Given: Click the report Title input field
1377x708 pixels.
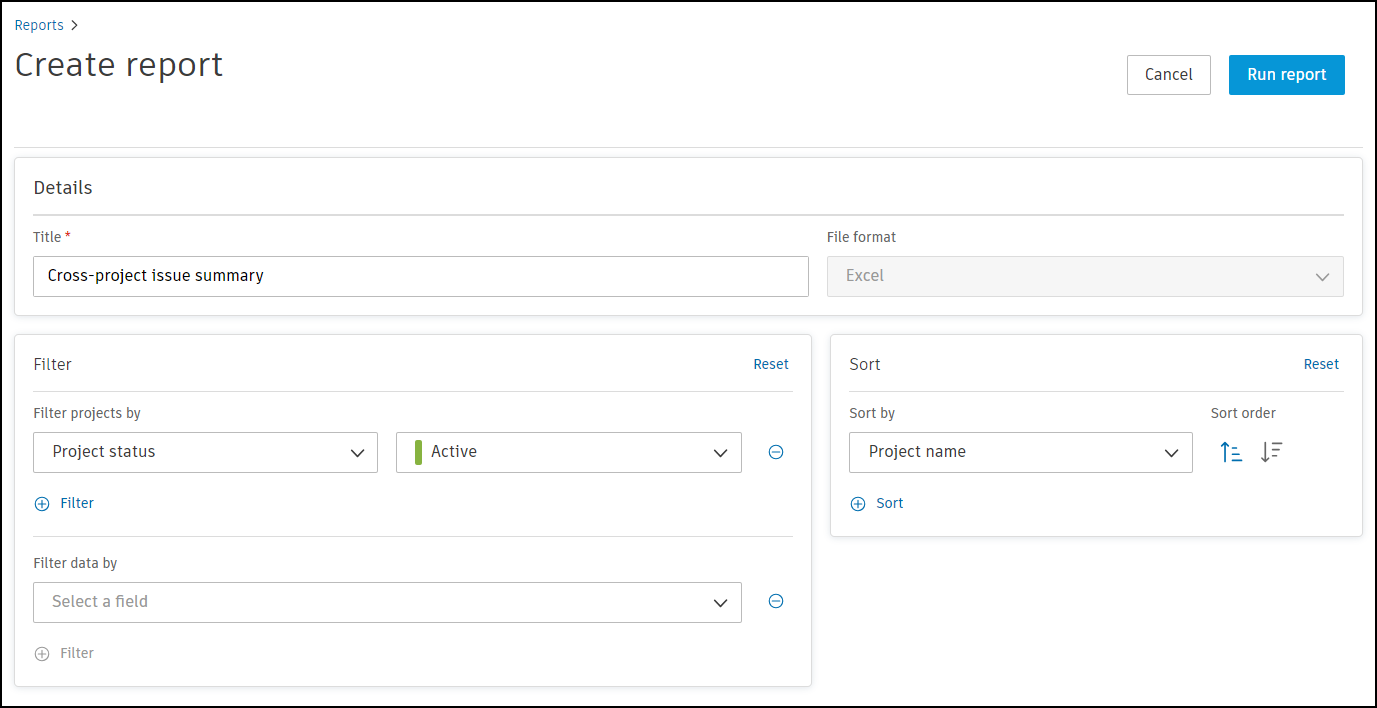Looking at the screenshot, I should (x=420, y=276).
